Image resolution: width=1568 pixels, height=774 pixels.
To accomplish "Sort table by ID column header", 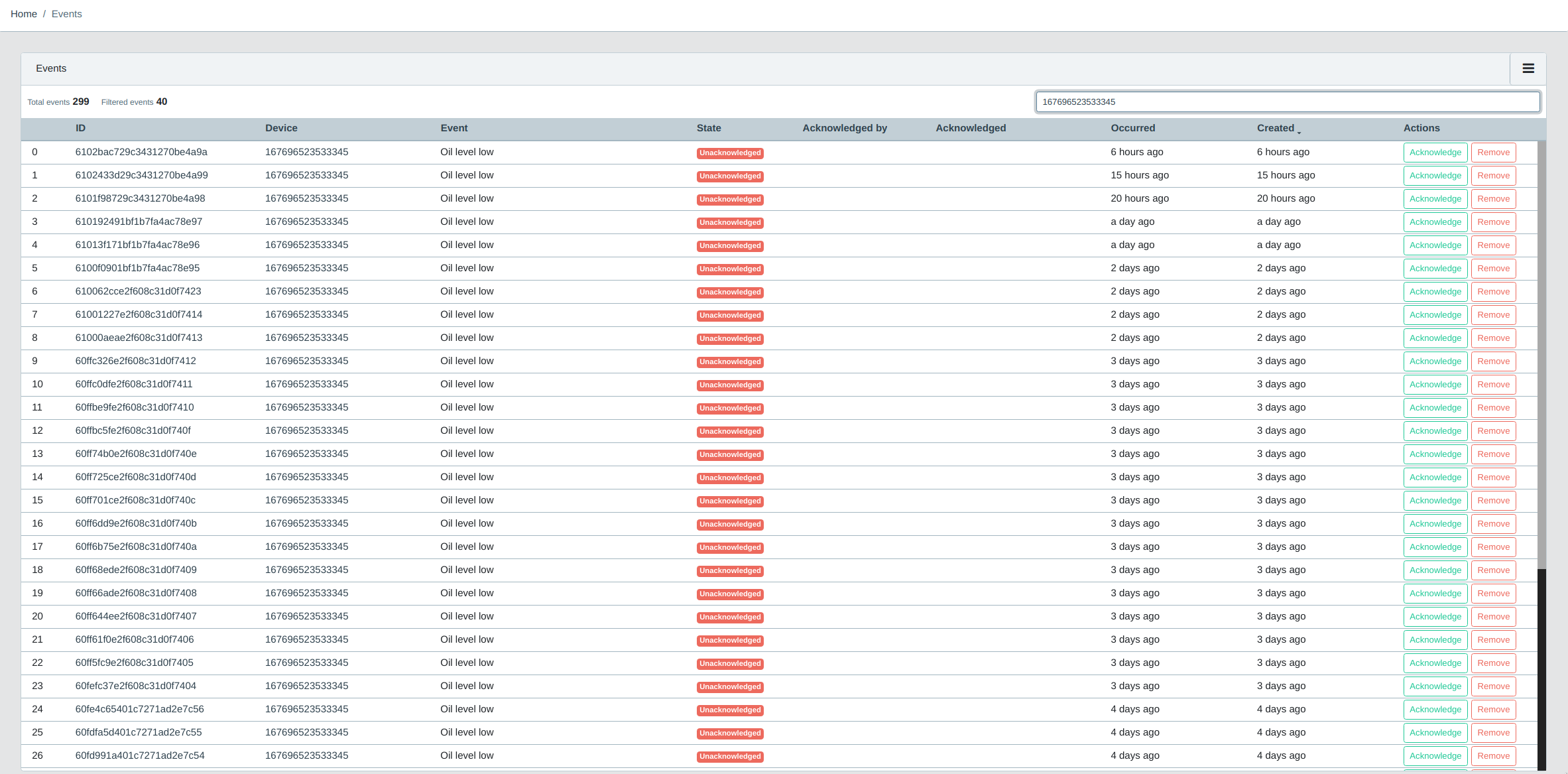I will [x=80, y=129].
